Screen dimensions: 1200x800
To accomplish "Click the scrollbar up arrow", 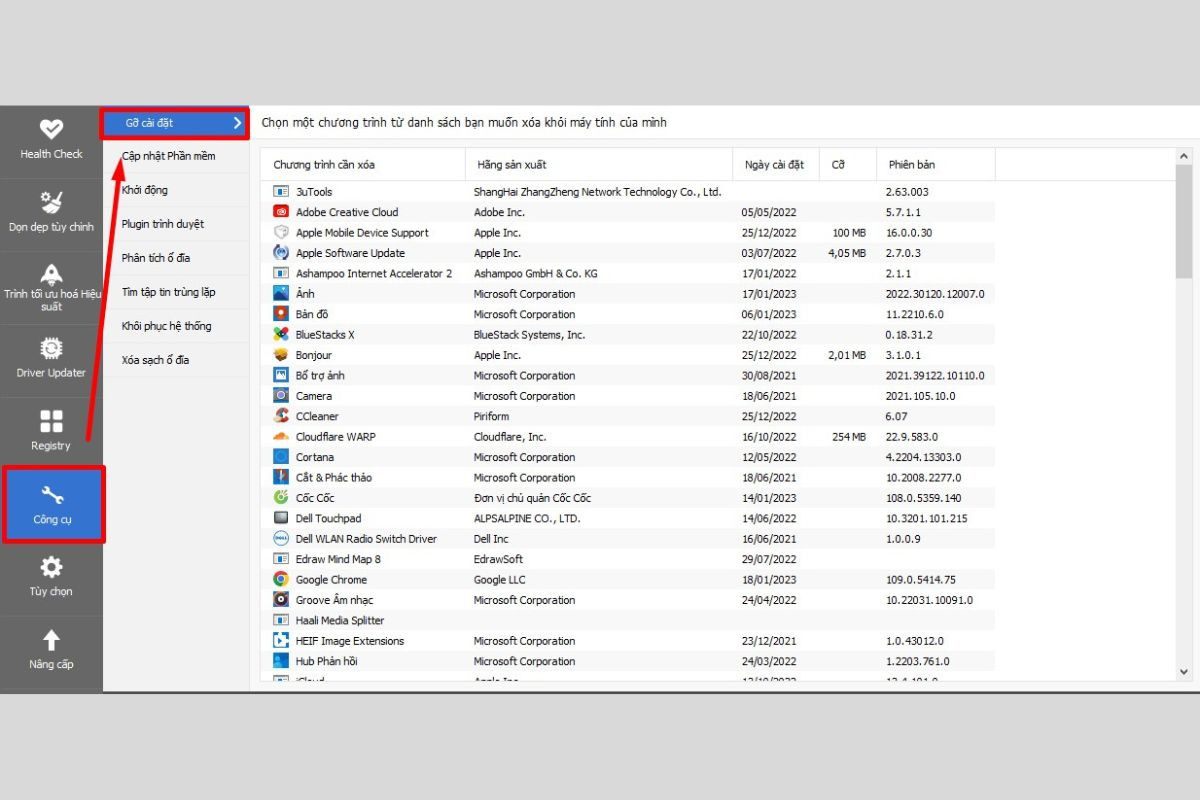I will pyautogui.click(x=1185, y=157).
